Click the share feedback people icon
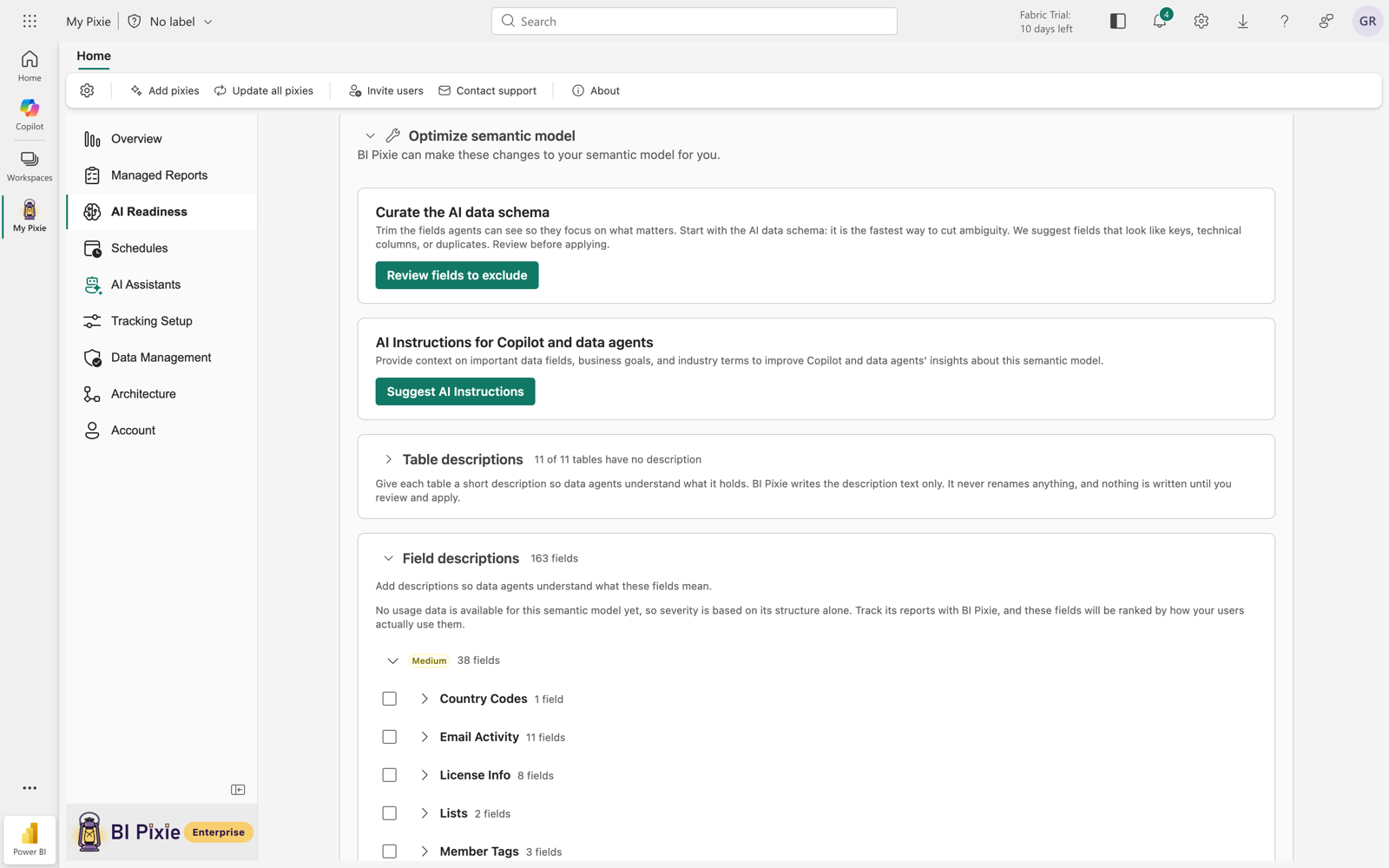 (1326, 21)
